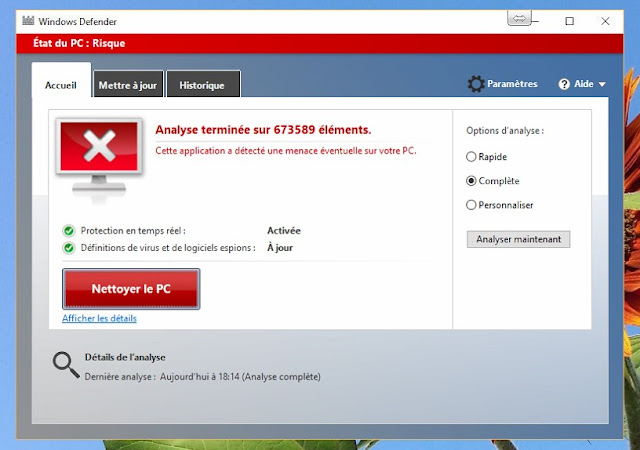Click the green check beside Définitions de virus

coord(69,248)
